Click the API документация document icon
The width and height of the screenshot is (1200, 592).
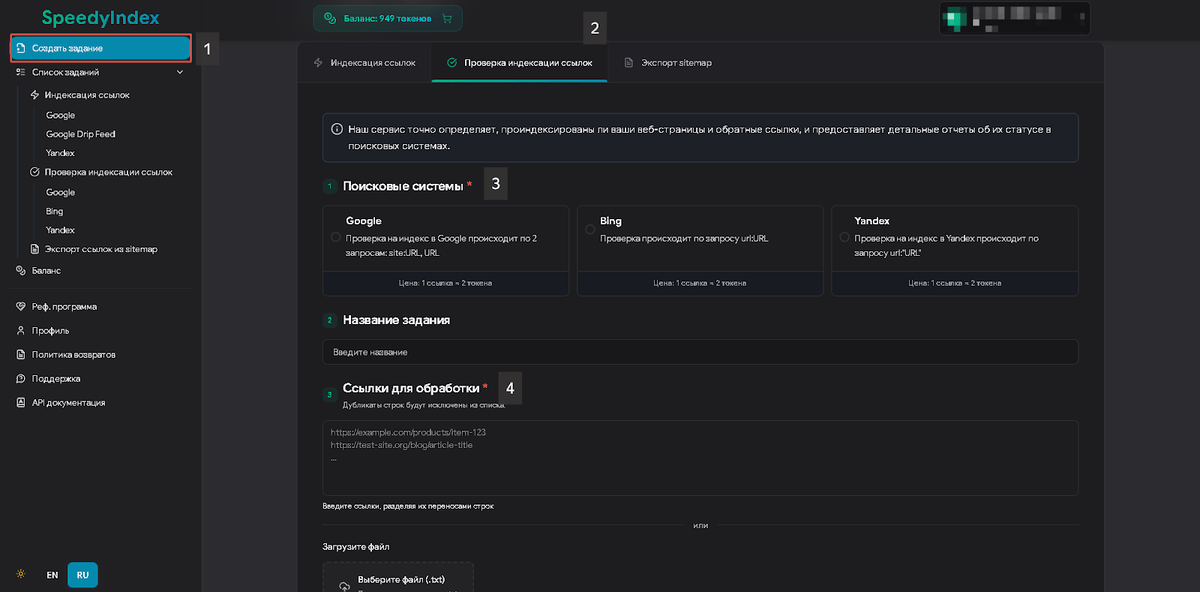21,403
